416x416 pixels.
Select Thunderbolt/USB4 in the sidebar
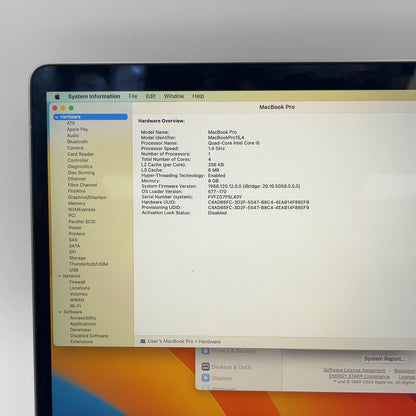click(89, 264)
